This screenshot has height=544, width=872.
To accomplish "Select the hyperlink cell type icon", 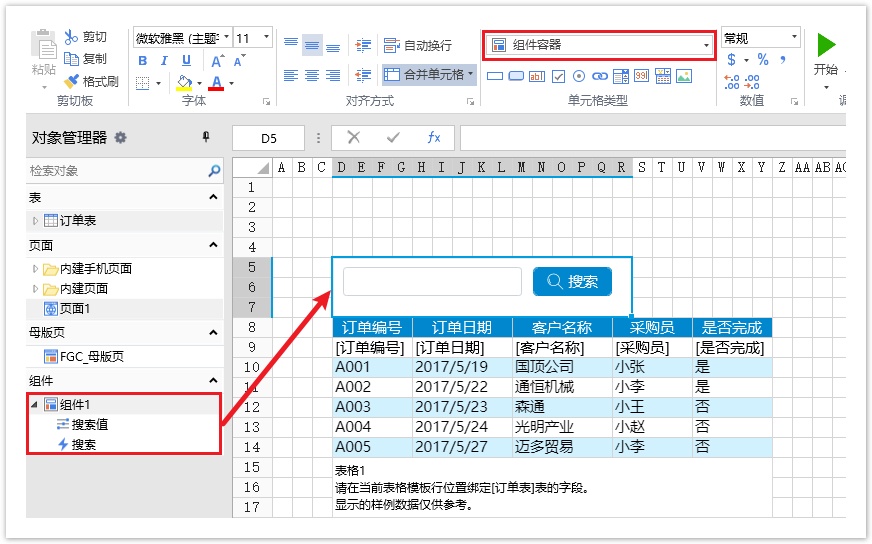I will click(x=600, y=76).
